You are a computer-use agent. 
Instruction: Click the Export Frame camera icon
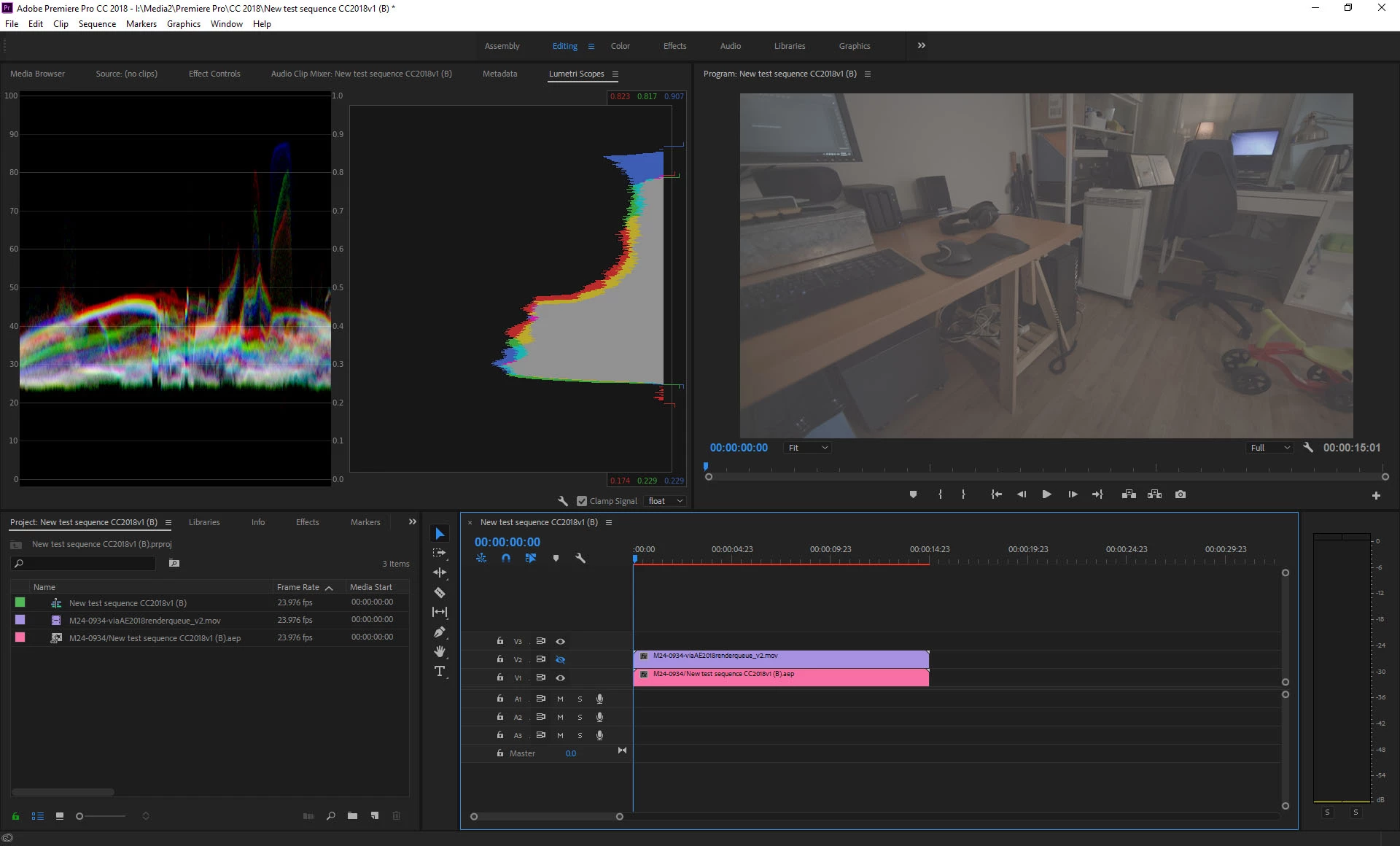pos(1181,494)
